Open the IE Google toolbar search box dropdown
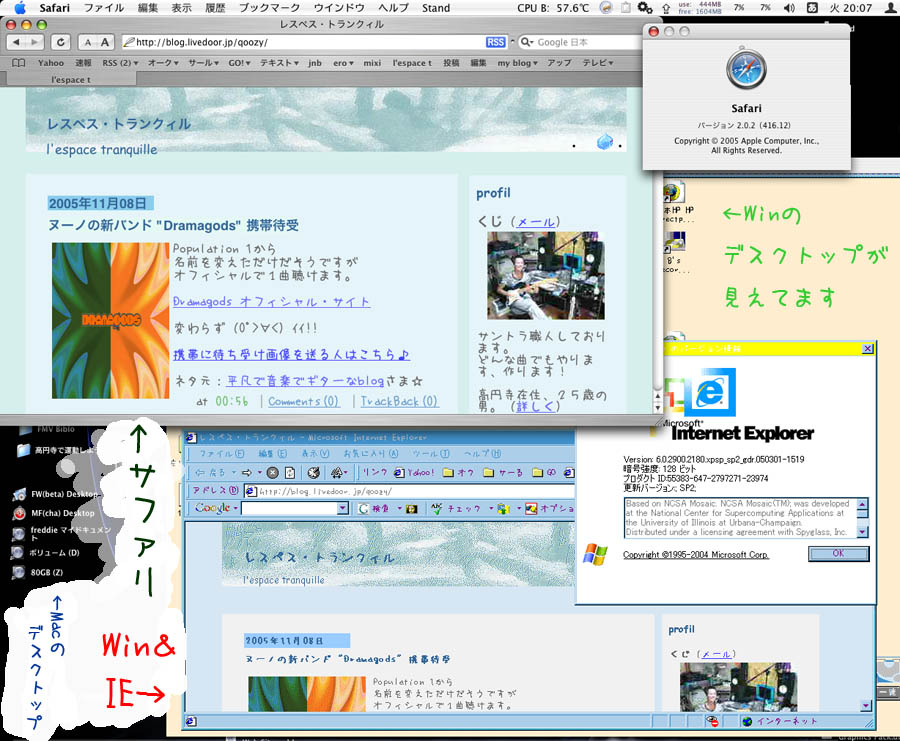Viewport: 900px width, 741px height. pos(343,509)
